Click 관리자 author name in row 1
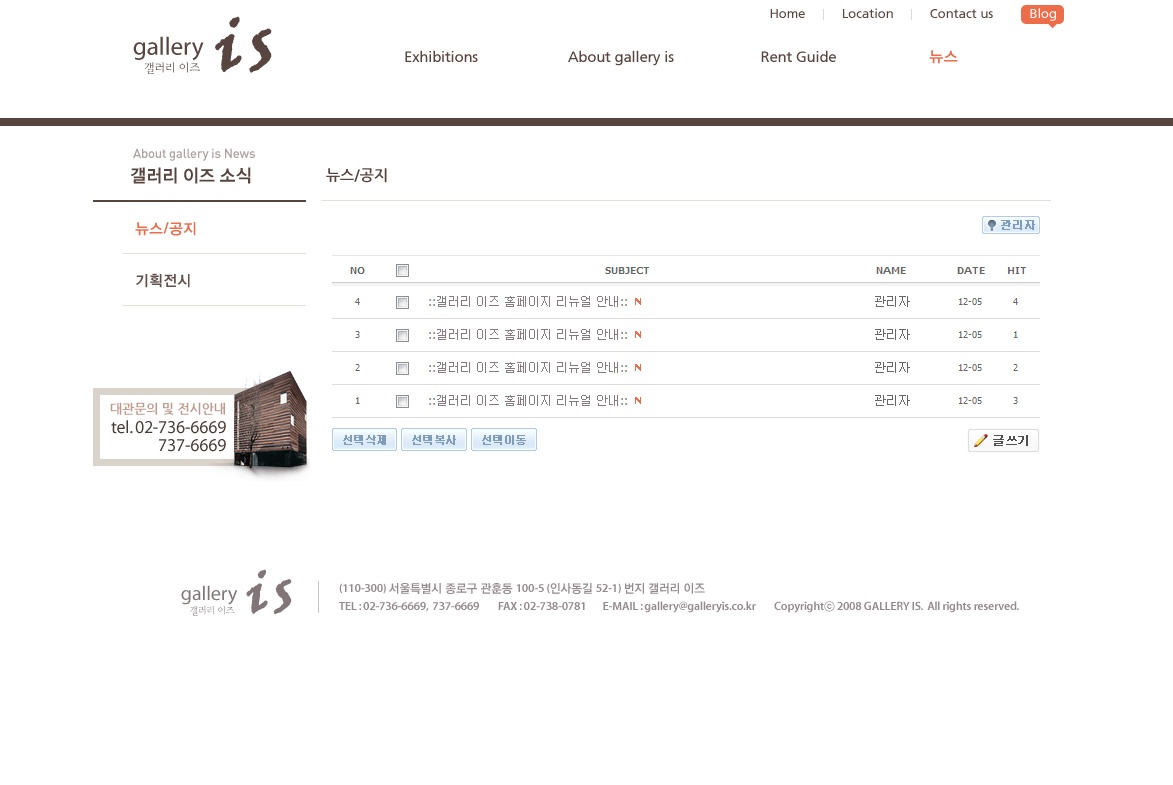 tap(892, 400)
